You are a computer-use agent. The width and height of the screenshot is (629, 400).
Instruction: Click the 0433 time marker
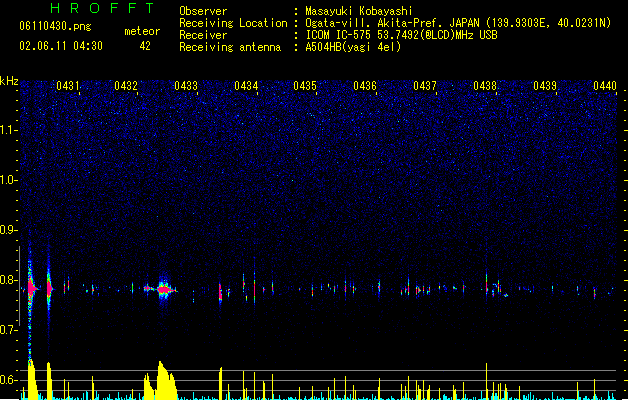(186, 85)
